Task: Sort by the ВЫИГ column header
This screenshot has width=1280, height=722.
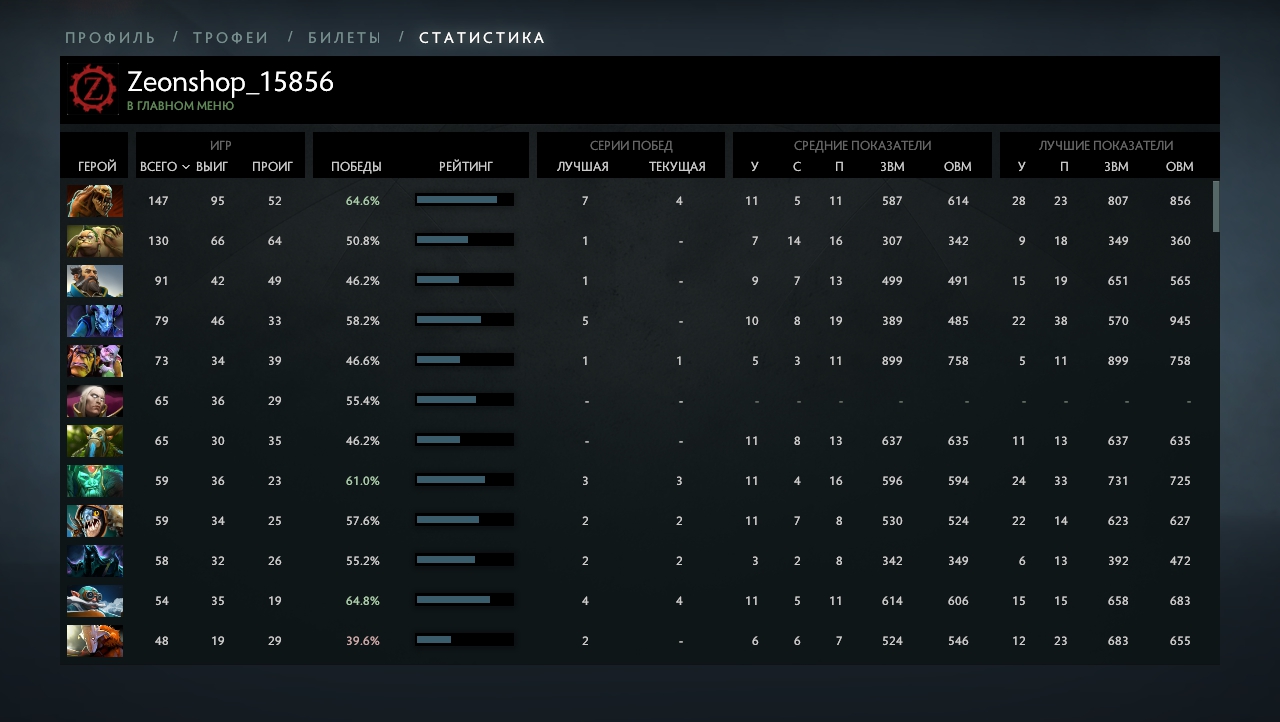Action: point(212,167)
